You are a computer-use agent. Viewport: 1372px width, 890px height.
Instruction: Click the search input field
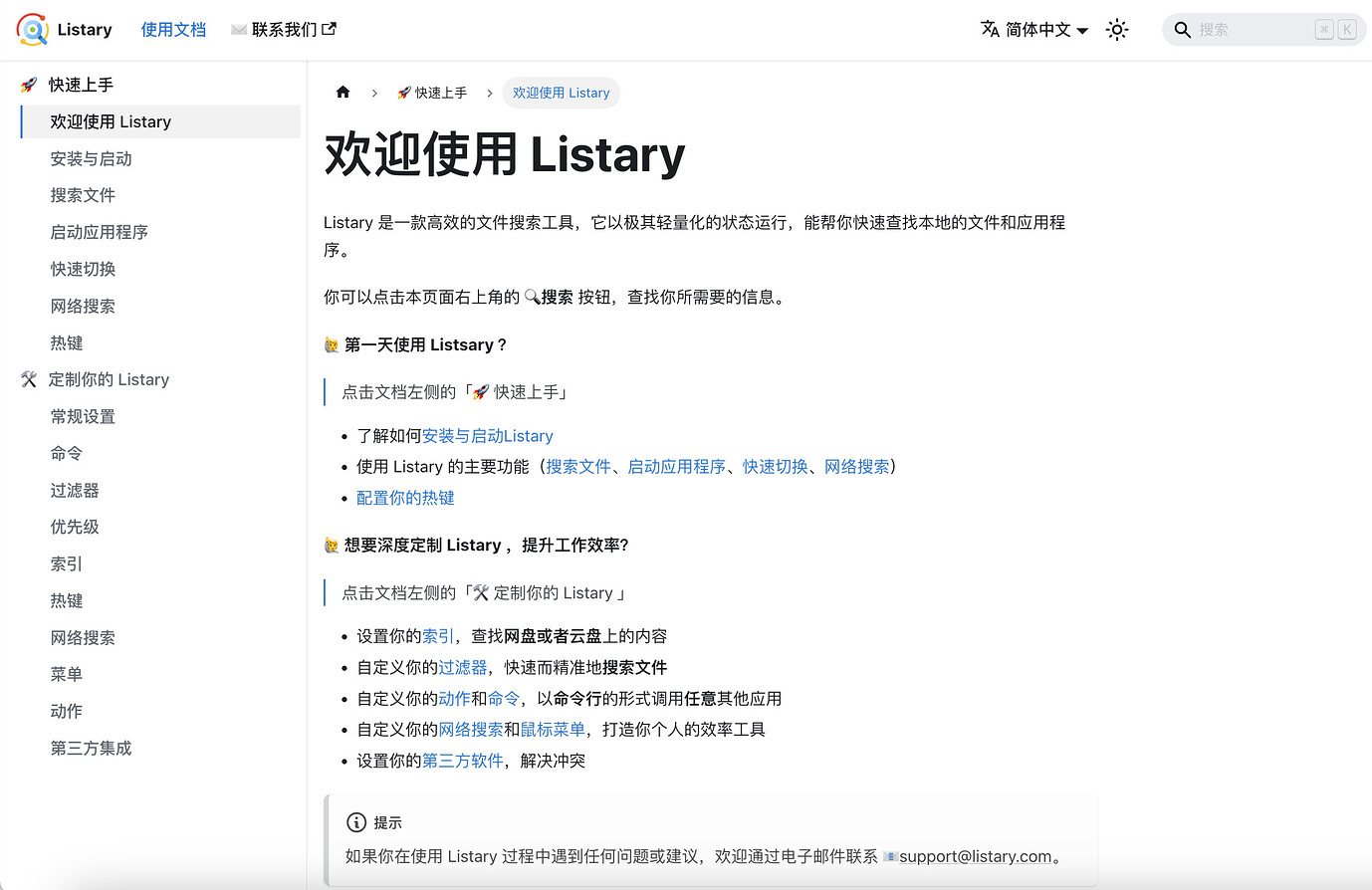[x=1255, y=29]
